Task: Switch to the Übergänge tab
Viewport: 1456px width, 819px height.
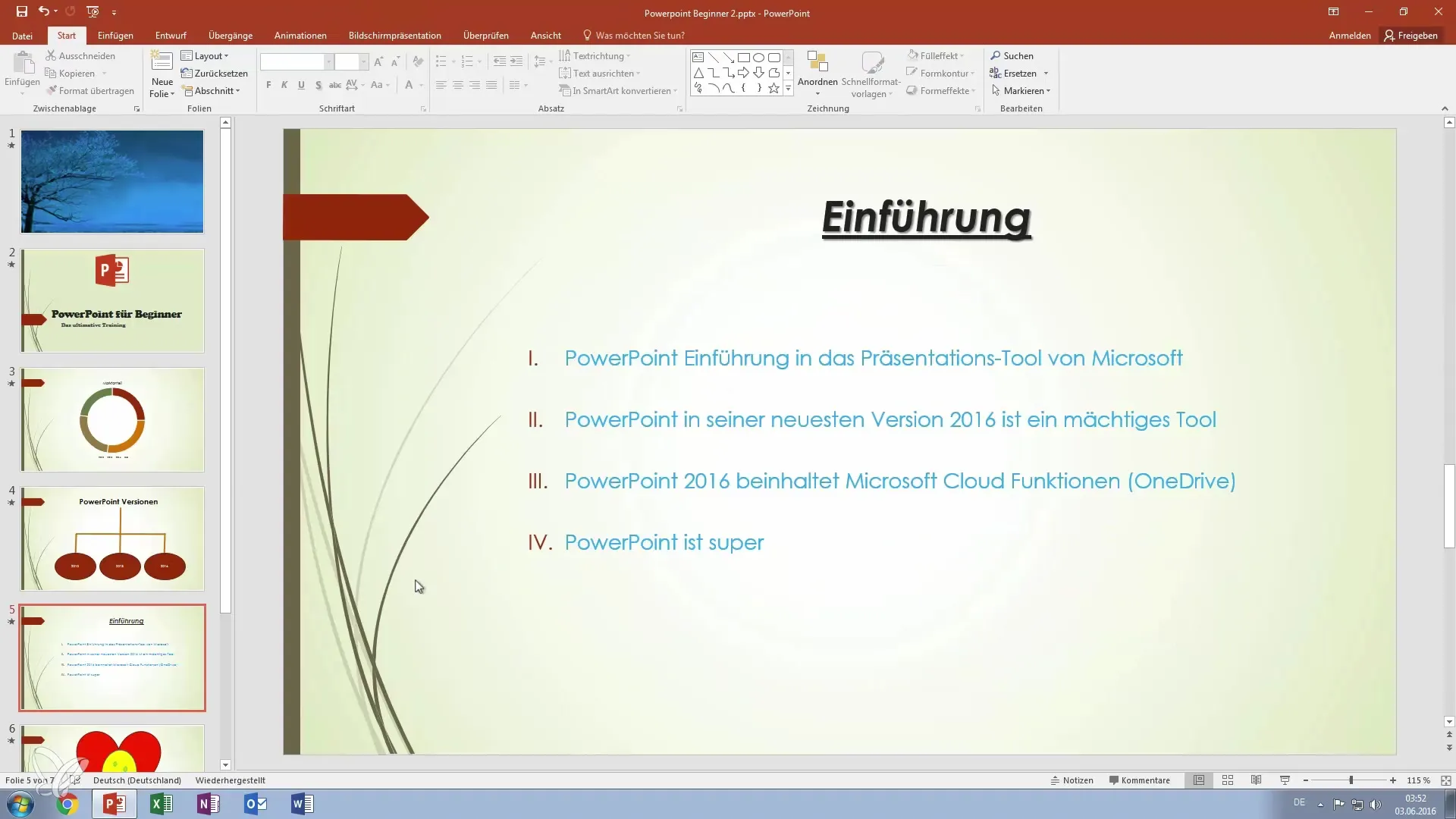Action: coord(231,36)
